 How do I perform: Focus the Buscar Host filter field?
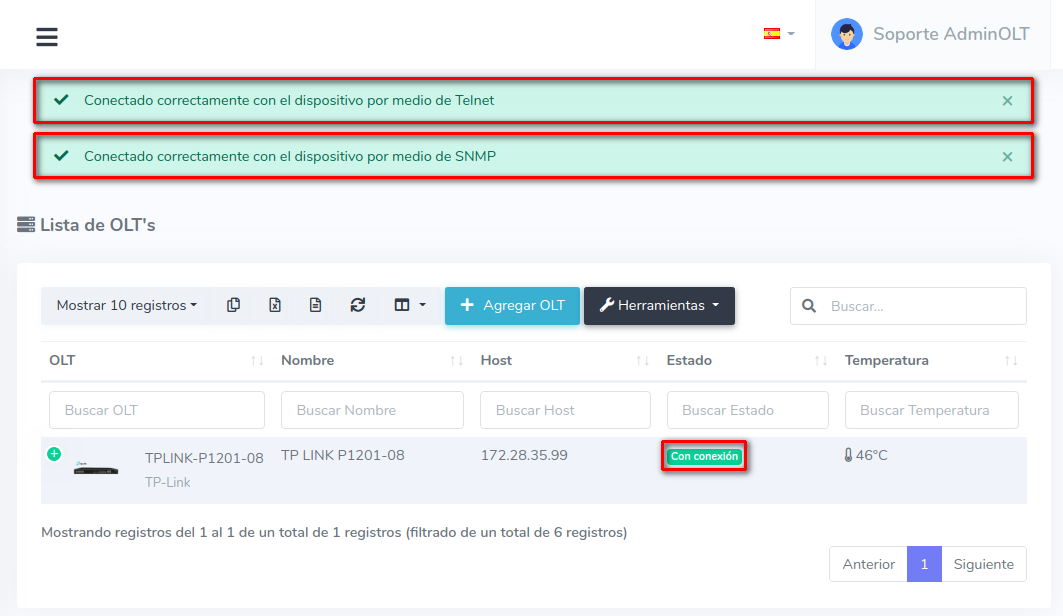click(565, 410)
